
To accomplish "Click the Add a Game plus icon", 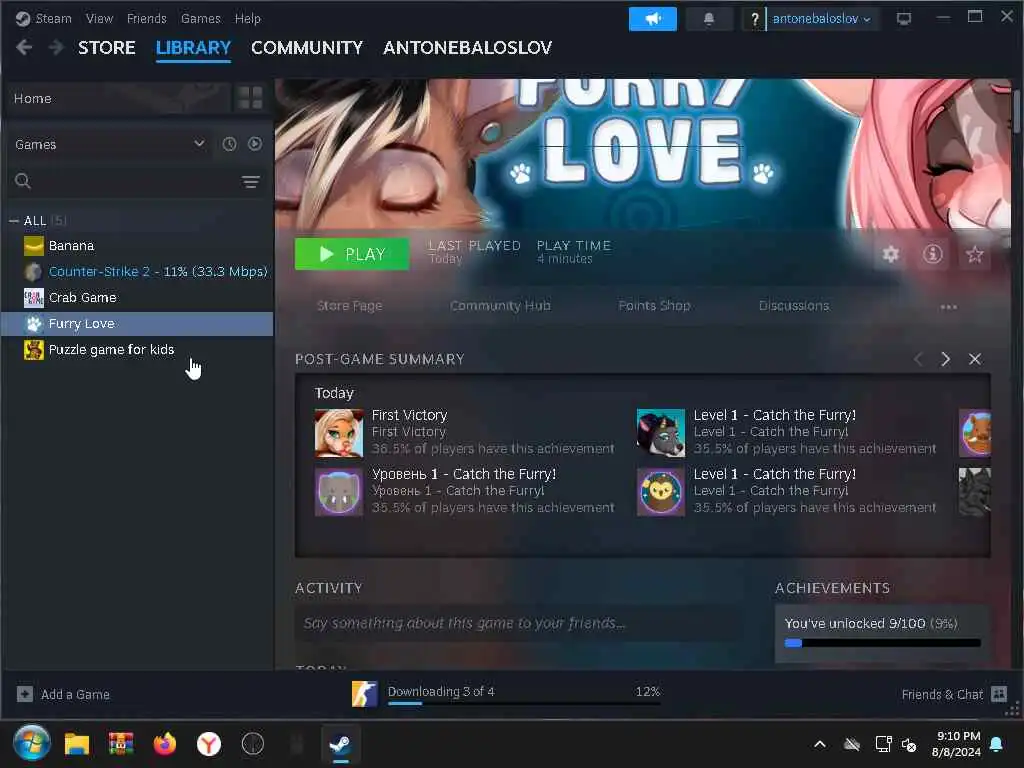I will pos(25,694).
